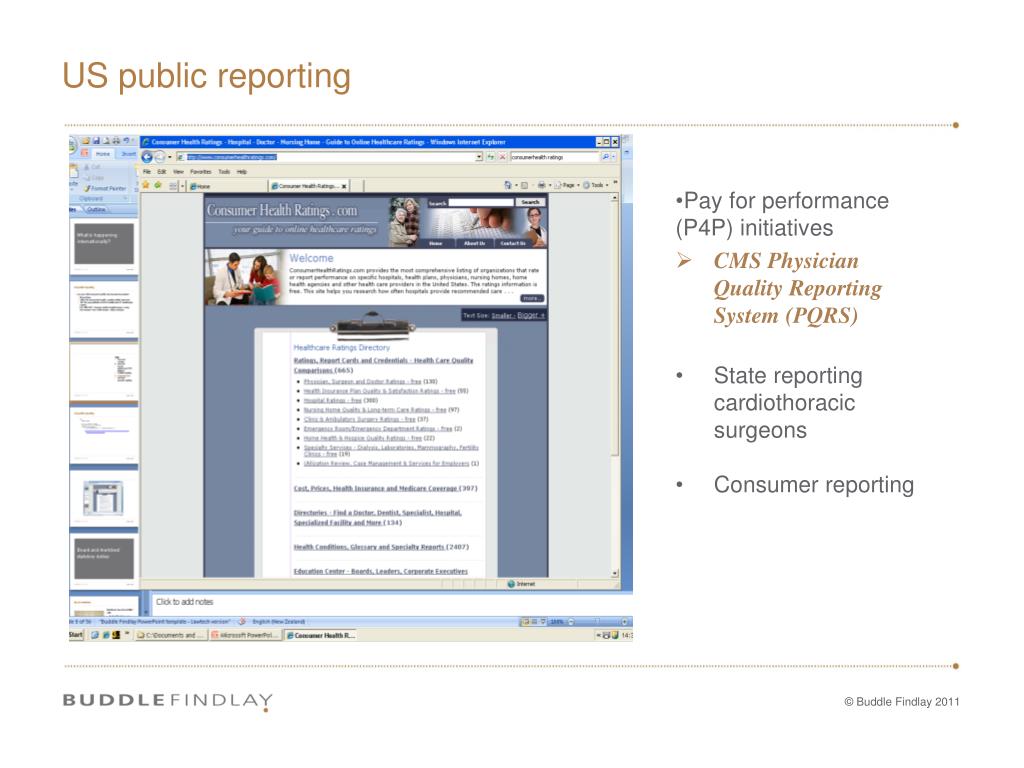Click the website Search button
Screen dimensions: 1024x768
(x=530, y=202)
